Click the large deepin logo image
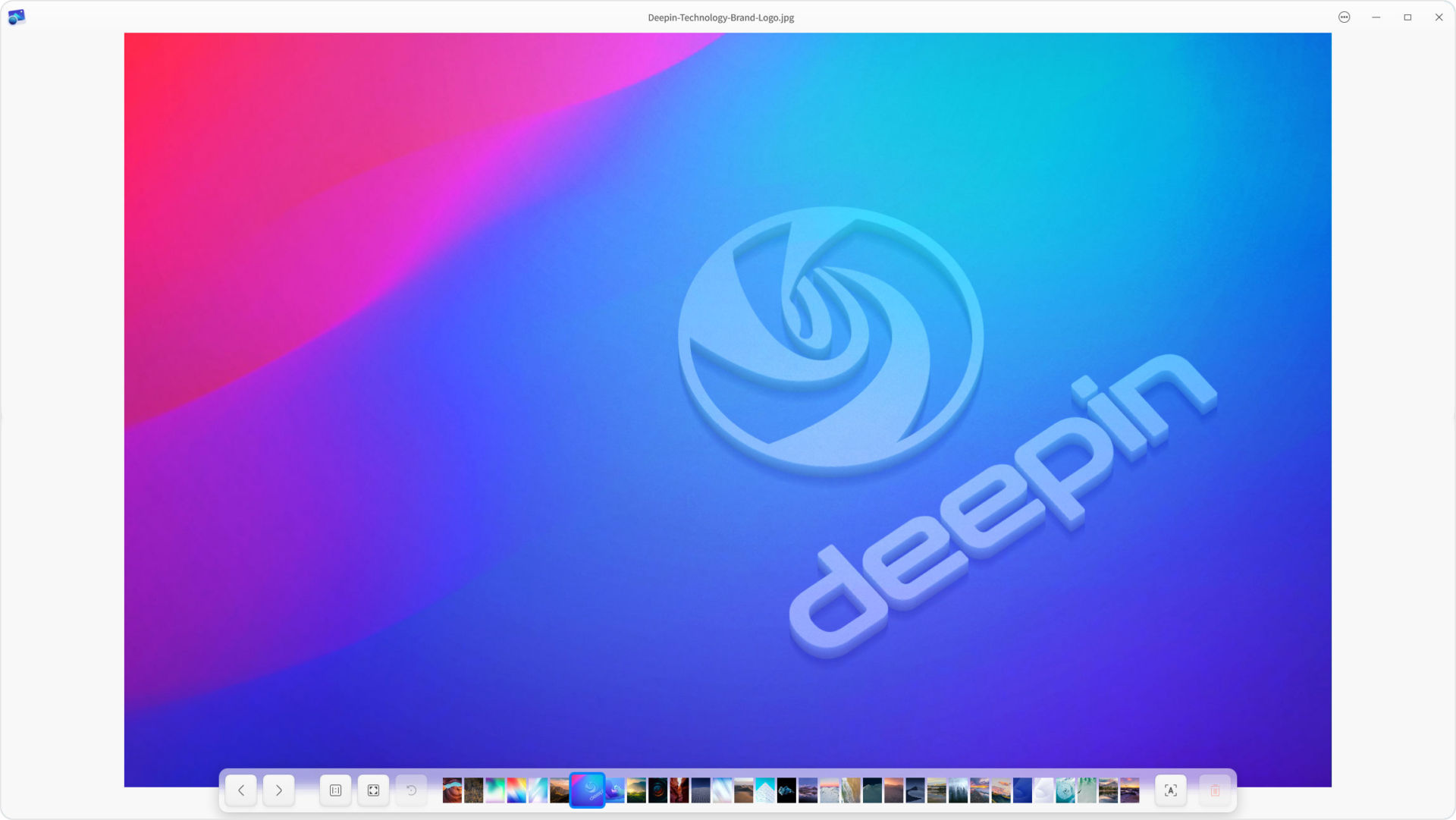Image resolution: width=1456 pixels, height=820 pixels. [x=728, y=410]
